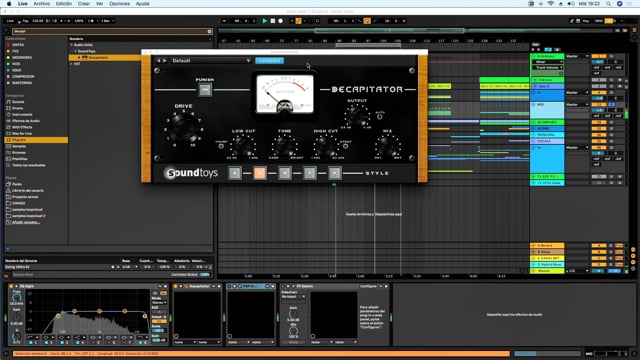
Task: Open the Default preset dropdown
Action: [x=211, y=60]
